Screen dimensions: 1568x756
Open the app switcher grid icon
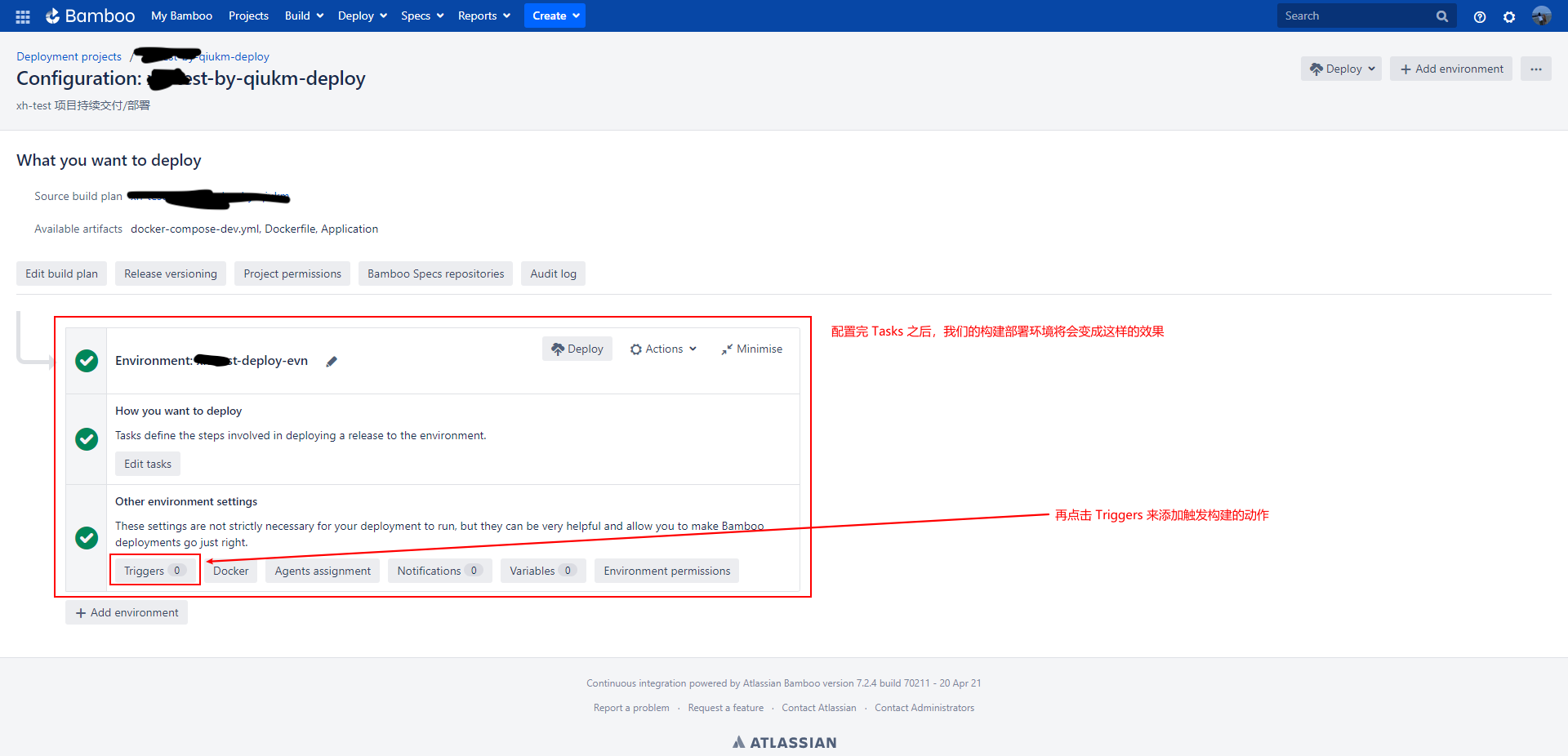click(x=23, y=16)
